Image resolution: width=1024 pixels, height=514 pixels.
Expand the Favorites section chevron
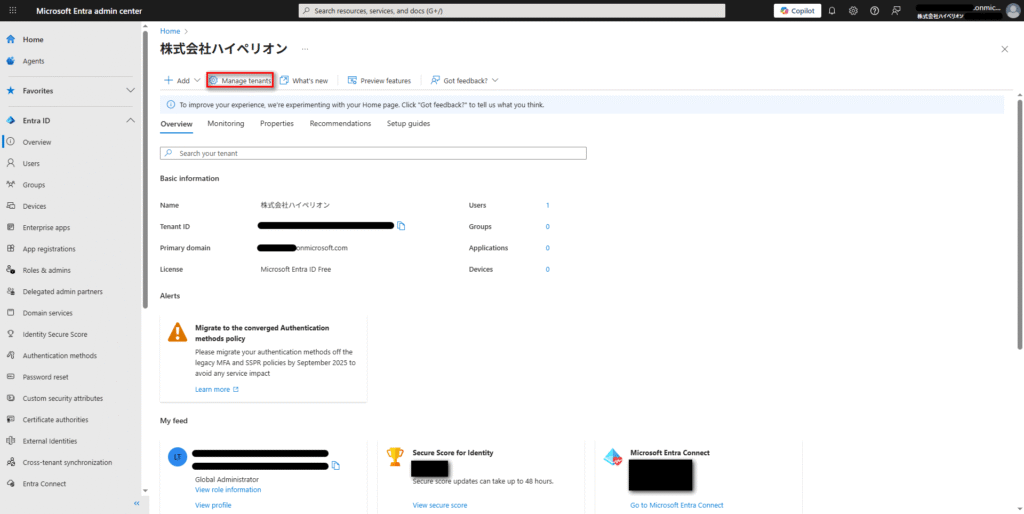130,91
